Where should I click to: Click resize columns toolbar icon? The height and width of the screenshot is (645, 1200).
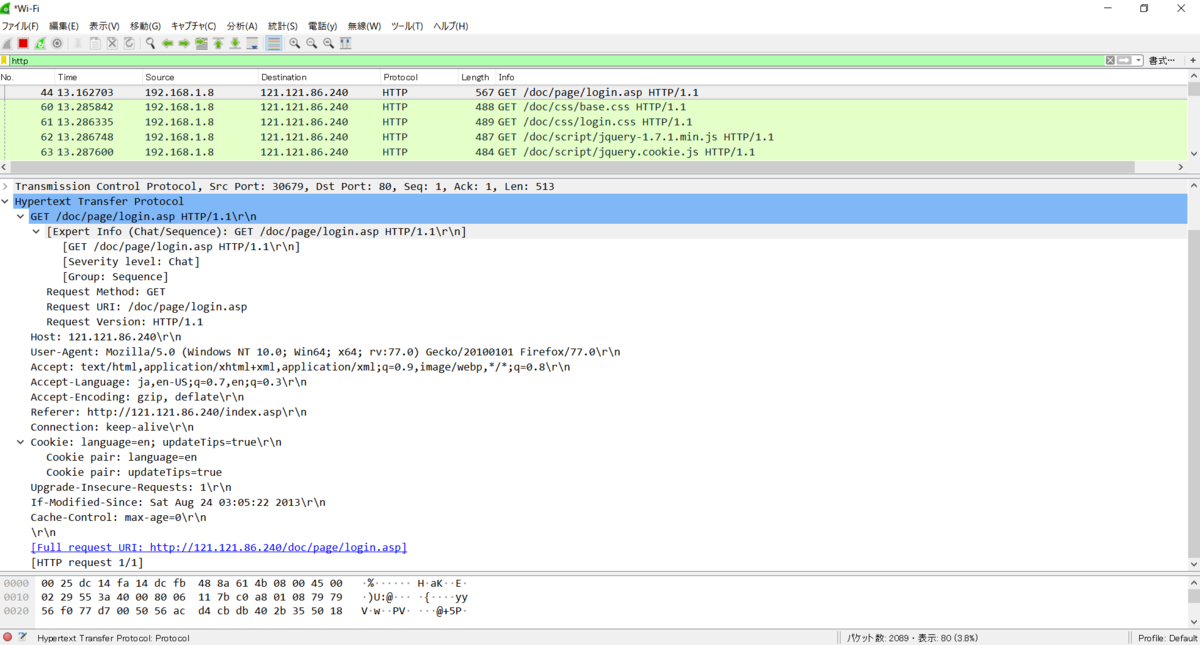345,43
